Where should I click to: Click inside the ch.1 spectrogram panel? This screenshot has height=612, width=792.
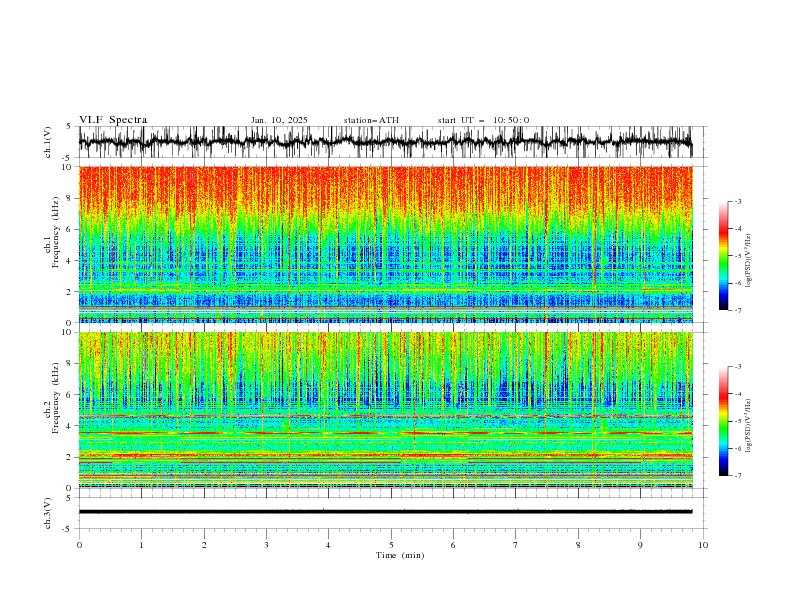(x=385, y=244)
